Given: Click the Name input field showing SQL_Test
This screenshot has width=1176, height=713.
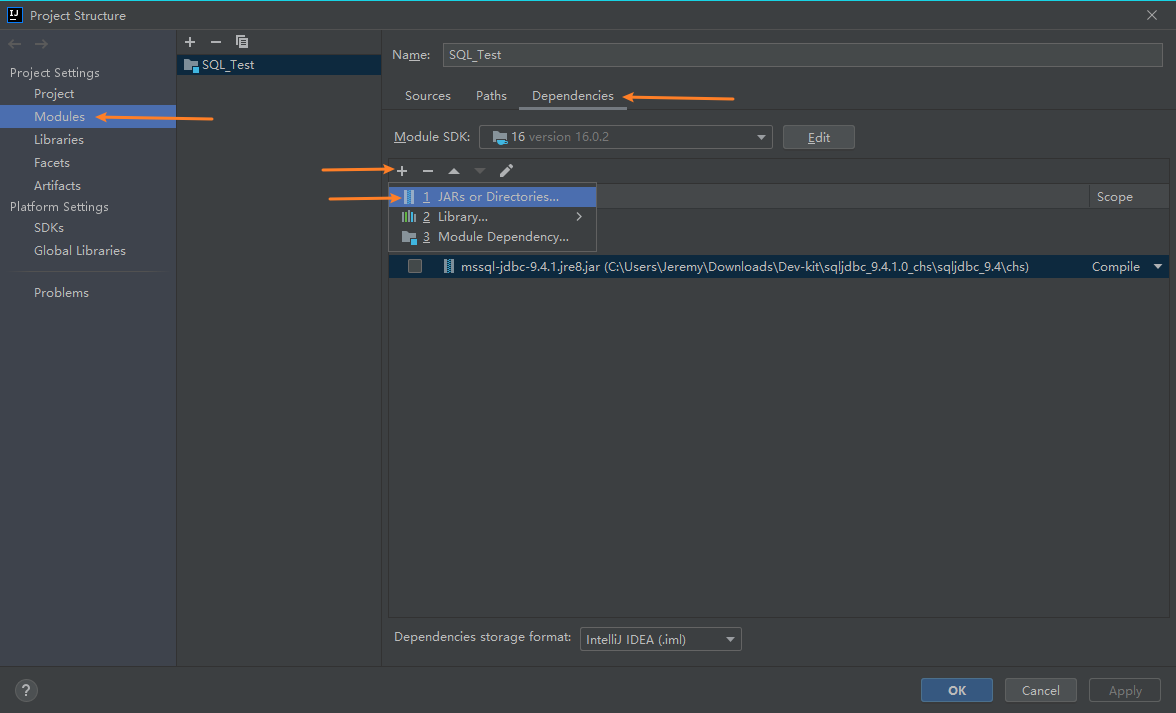Looking at the screenshot, I should (800, 55).
